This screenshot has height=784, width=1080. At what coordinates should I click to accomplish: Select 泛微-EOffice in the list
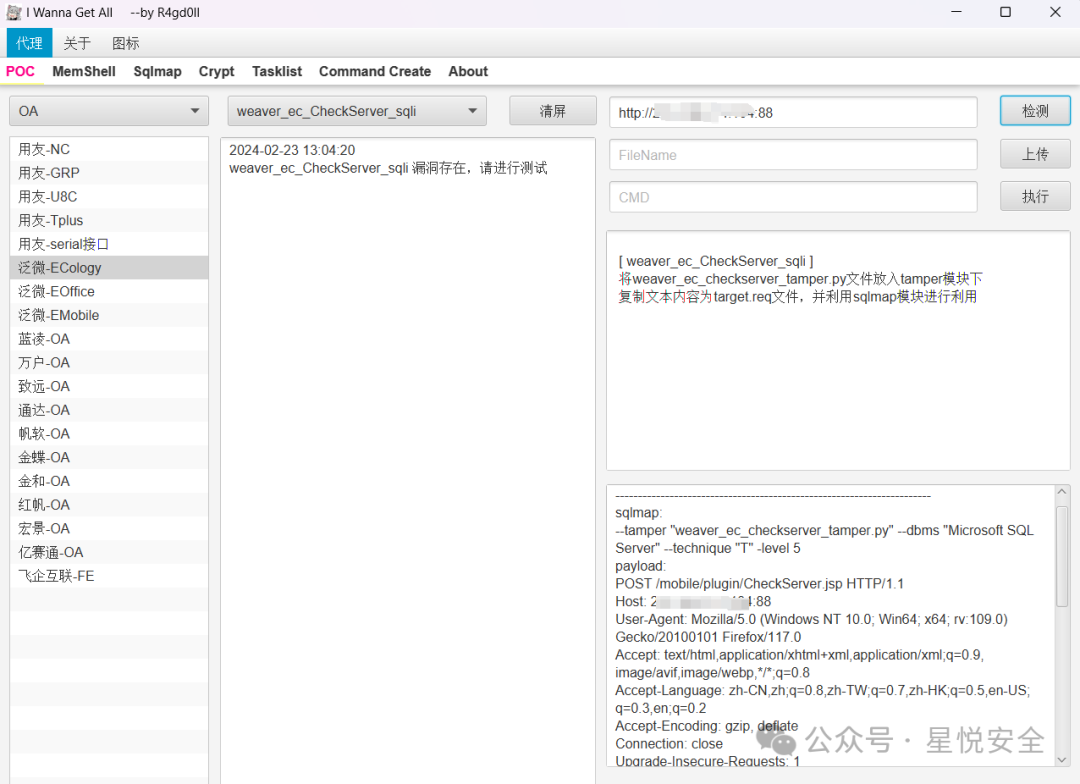click(109, 291)
